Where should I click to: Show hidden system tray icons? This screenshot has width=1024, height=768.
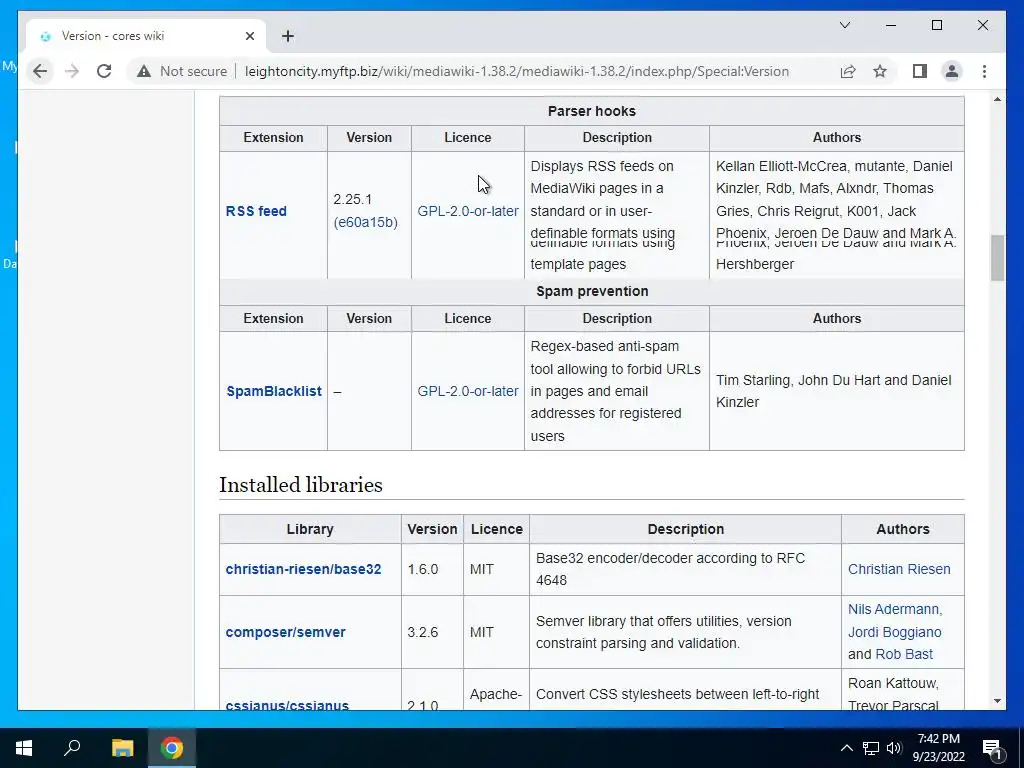coord(846,748)
